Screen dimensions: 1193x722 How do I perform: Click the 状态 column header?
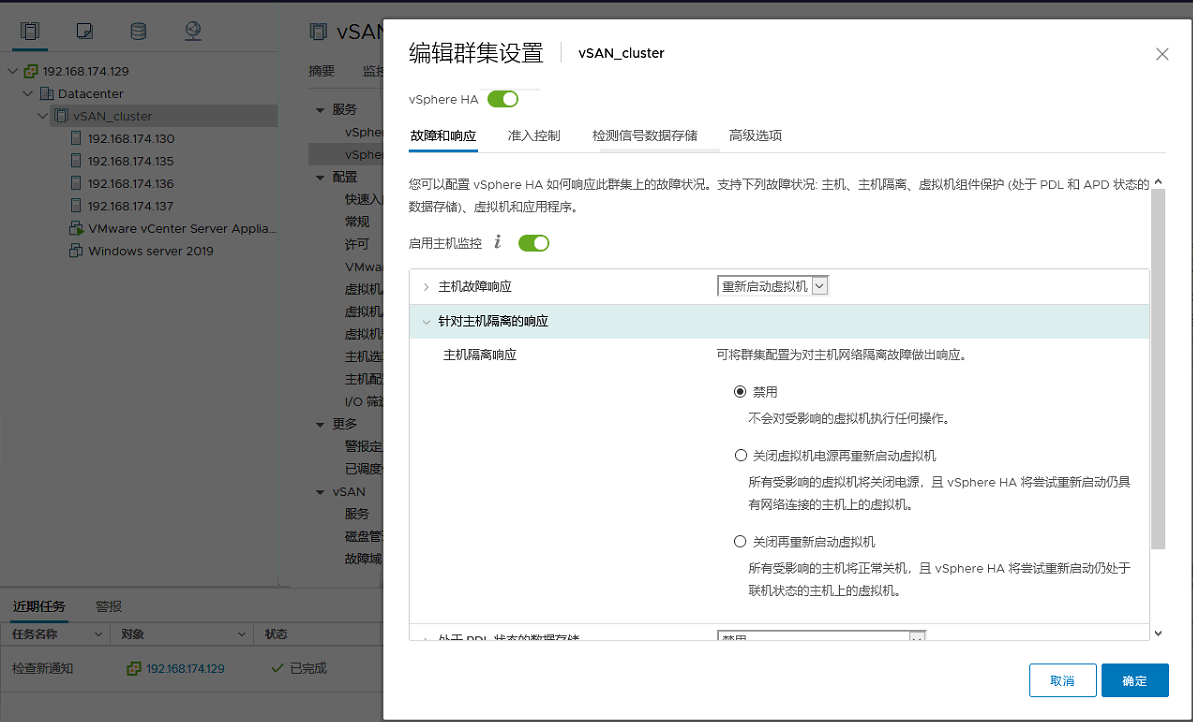(x=275, y=635)
